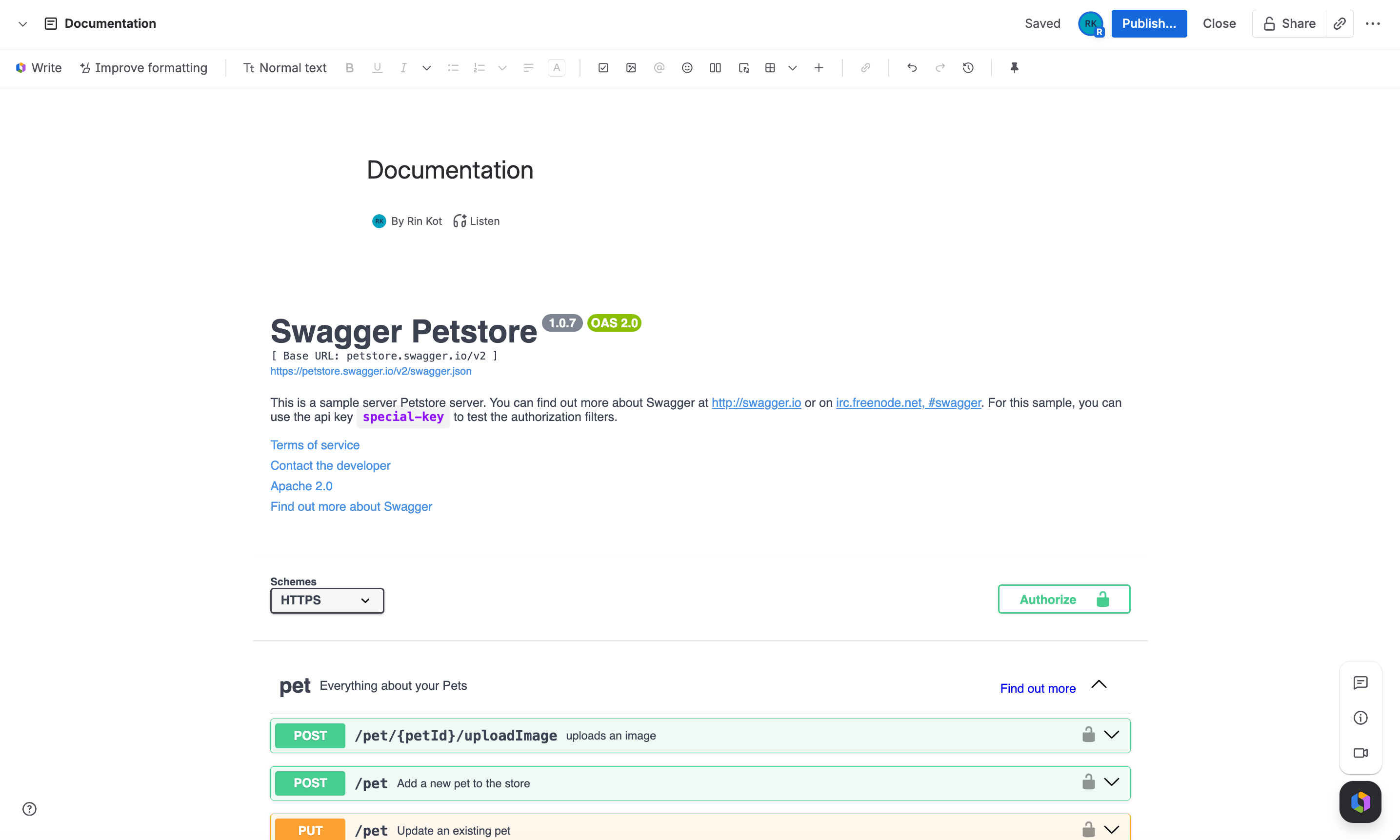Open Find out more about Swagger link
The image size is (1400, 840).
coord(351,507)
